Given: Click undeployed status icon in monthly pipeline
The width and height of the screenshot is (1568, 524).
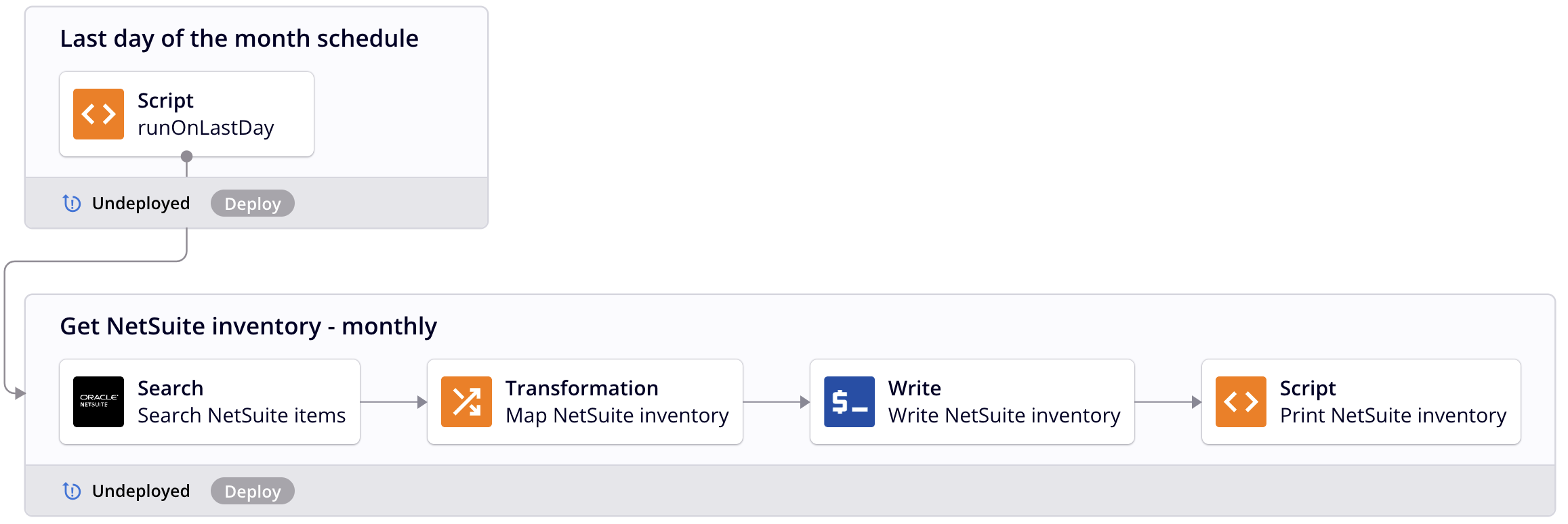Looking at the screenshot, I should click(x=72, y=491).
